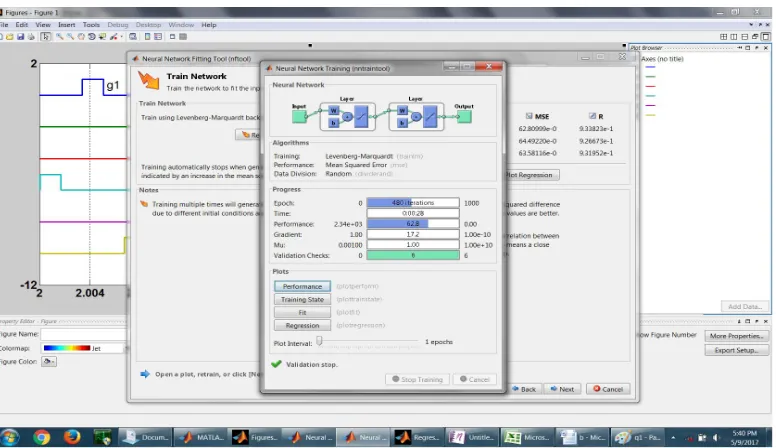Toggle the purple line in Plot Browser
Viewport: 776px width, 448px height.
click(x=650, y=105)
